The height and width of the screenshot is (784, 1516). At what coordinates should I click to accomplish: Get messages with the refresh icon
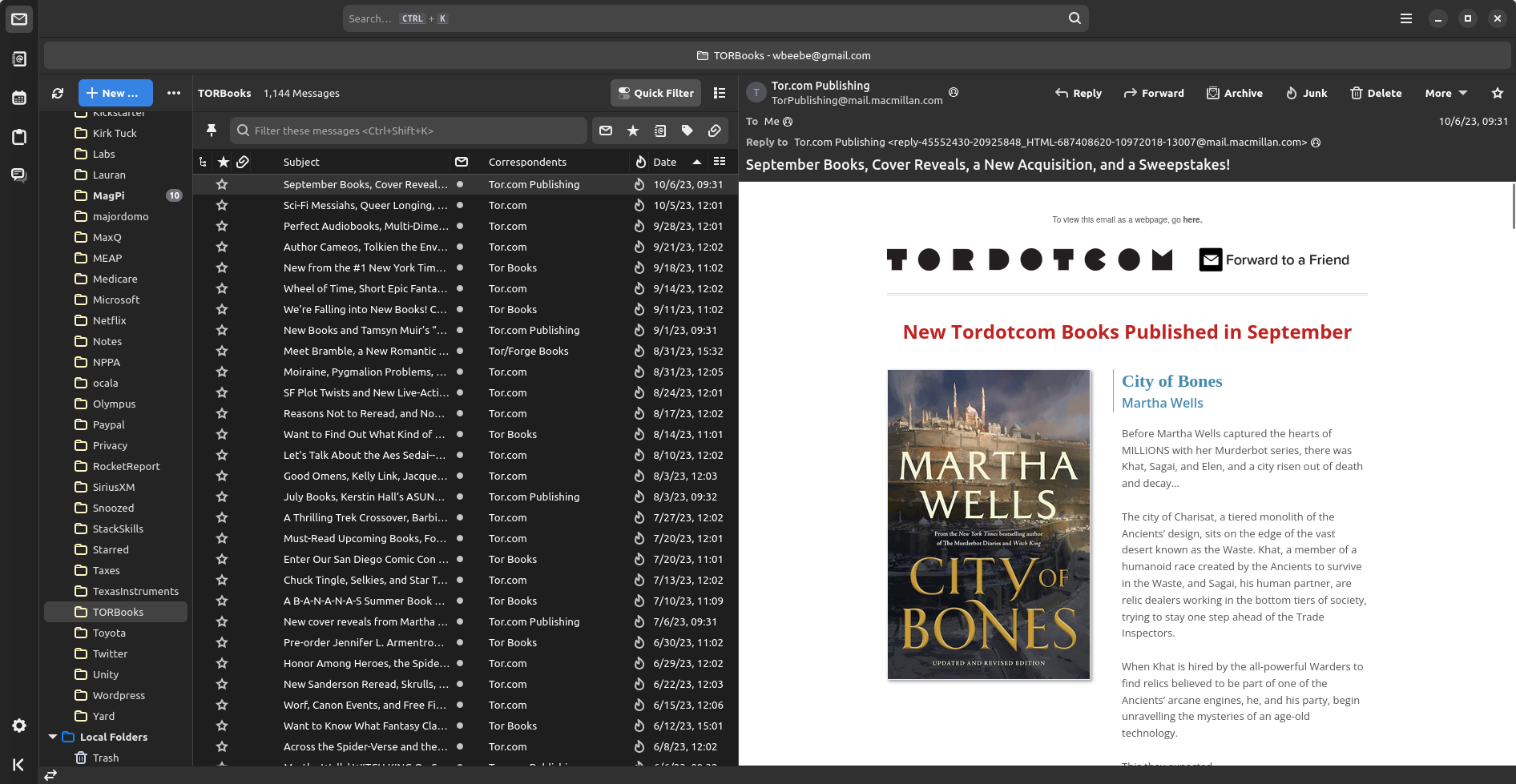tap(58, 93)
